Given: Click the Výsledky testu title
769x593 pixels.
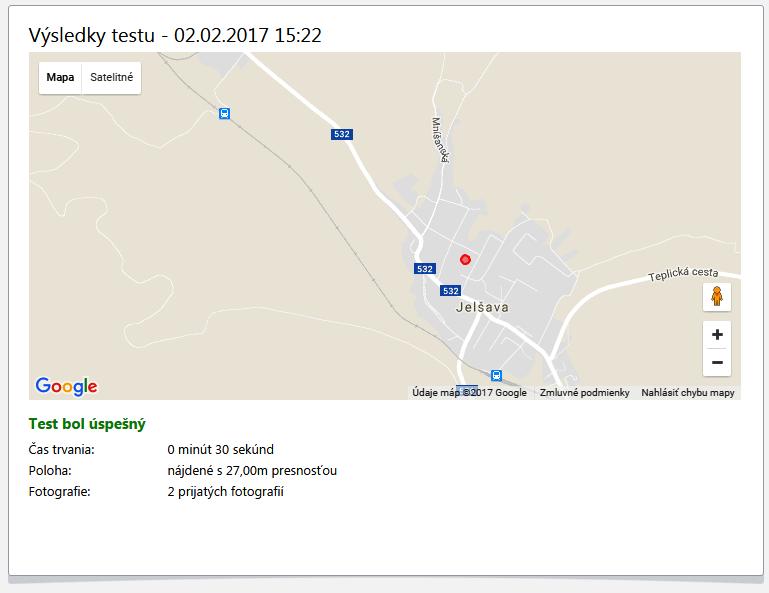Looking at the screenshot, I should pyautogui.click(x=92, y=35).
